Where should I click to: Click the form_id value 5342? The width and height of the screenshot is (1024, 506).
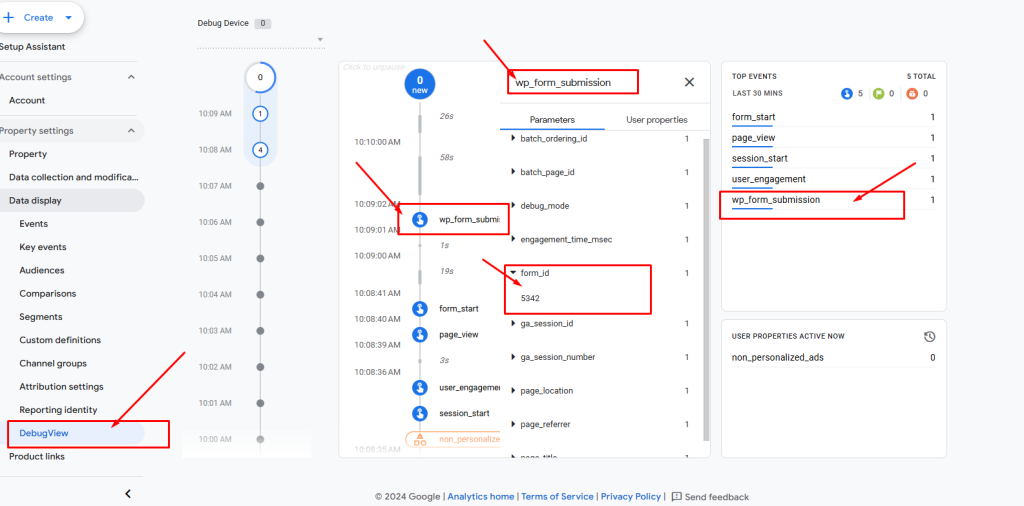(530, 298)
